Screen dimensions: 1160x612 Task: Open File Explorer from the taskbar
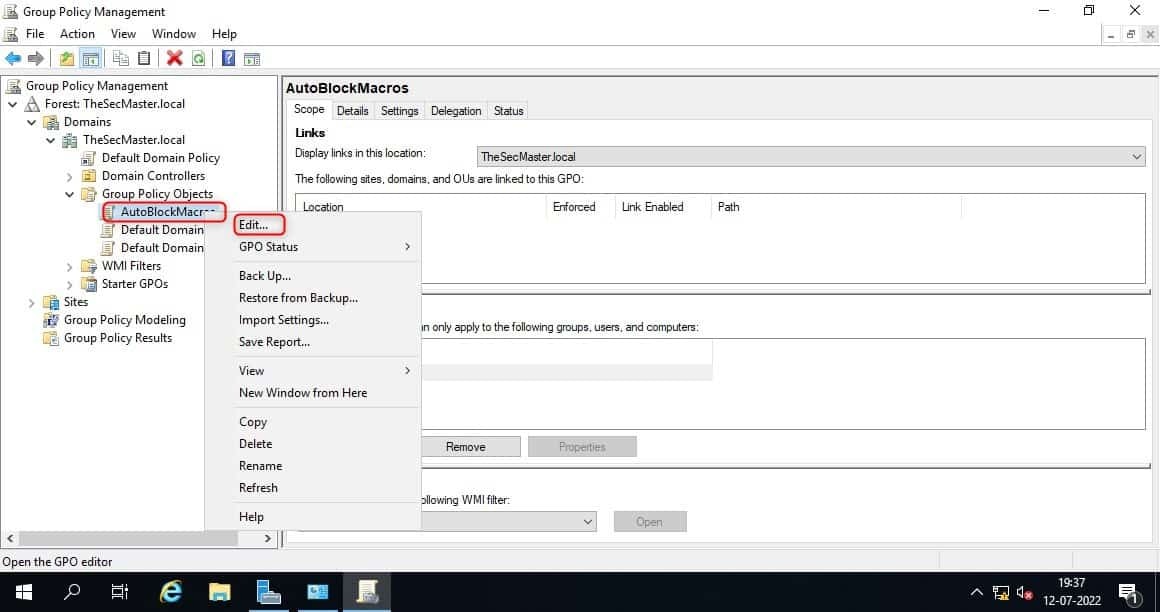point(220,592)
